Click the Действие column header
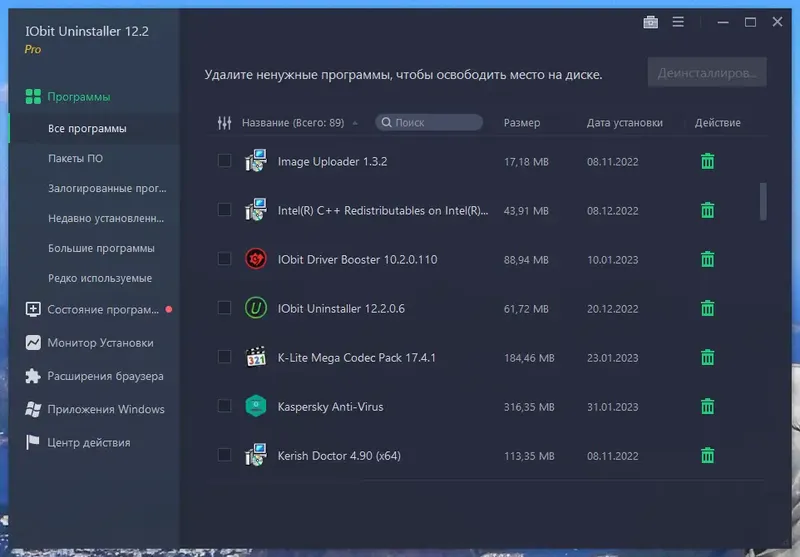 717,123
